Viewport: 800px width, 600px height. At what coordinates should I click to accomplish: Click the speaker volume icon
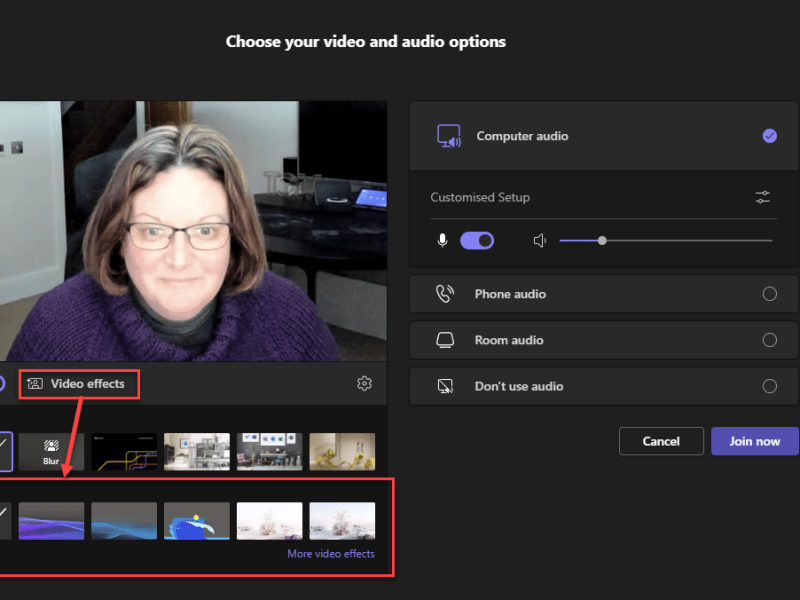(x=540, y=240)
